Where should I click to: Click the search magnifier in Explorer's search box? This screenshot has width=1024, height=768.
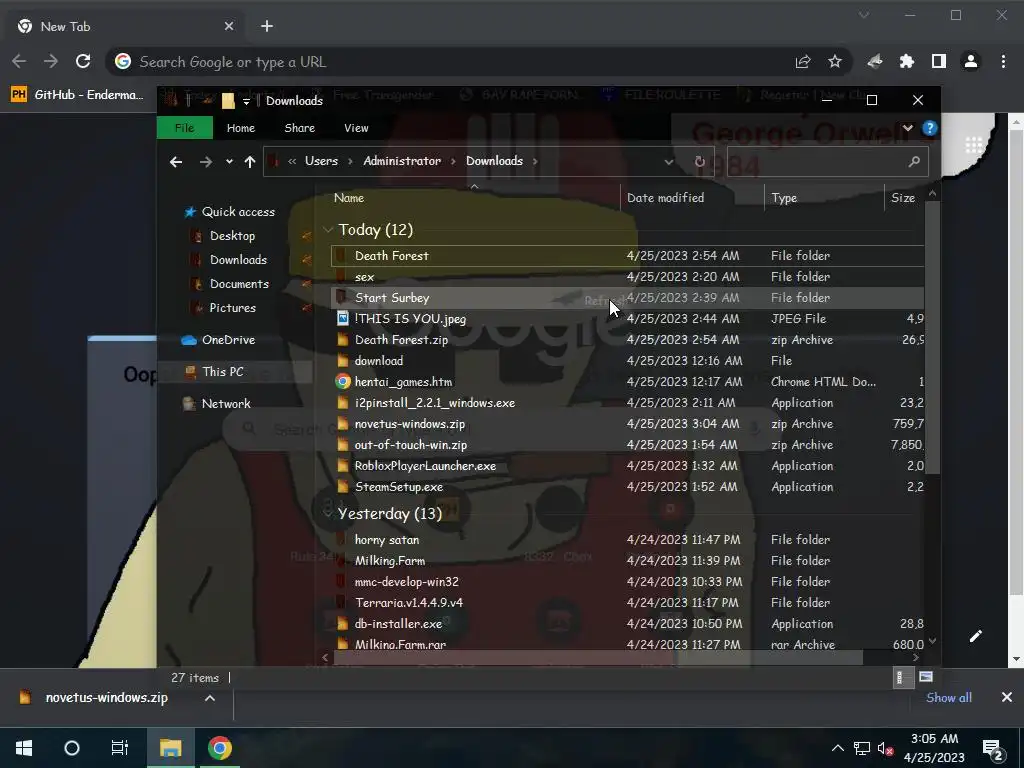click(x=914, y=161)
